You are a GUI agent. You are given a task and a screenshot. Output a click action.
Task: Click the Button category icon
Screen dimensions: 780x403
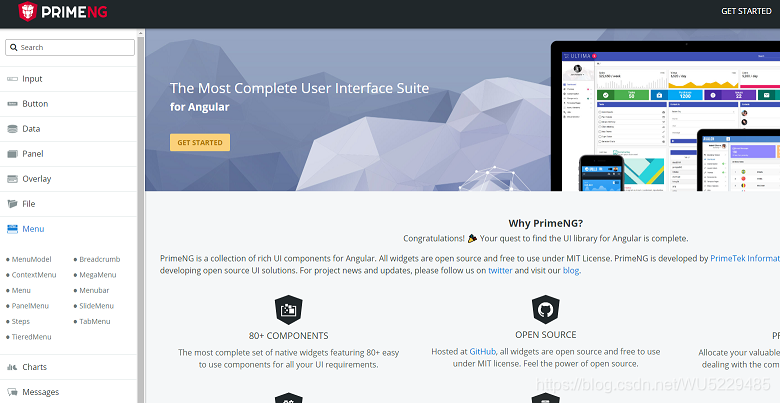(x=12, y=104)
